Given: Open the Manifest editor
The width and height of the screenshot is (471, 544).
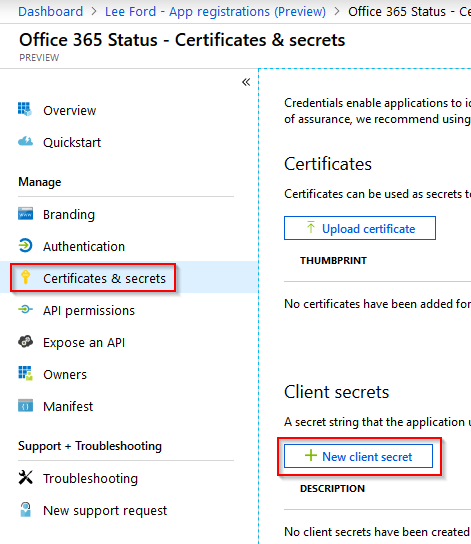Looking at the screenshot, I should pos(68,406).
